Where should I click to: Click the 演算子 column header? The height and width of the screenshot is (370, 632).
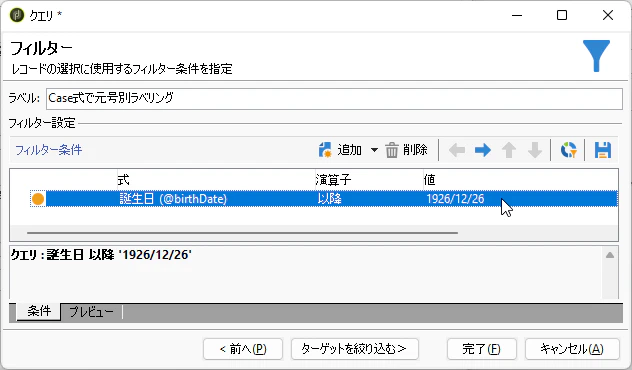(x=333, y=179)
